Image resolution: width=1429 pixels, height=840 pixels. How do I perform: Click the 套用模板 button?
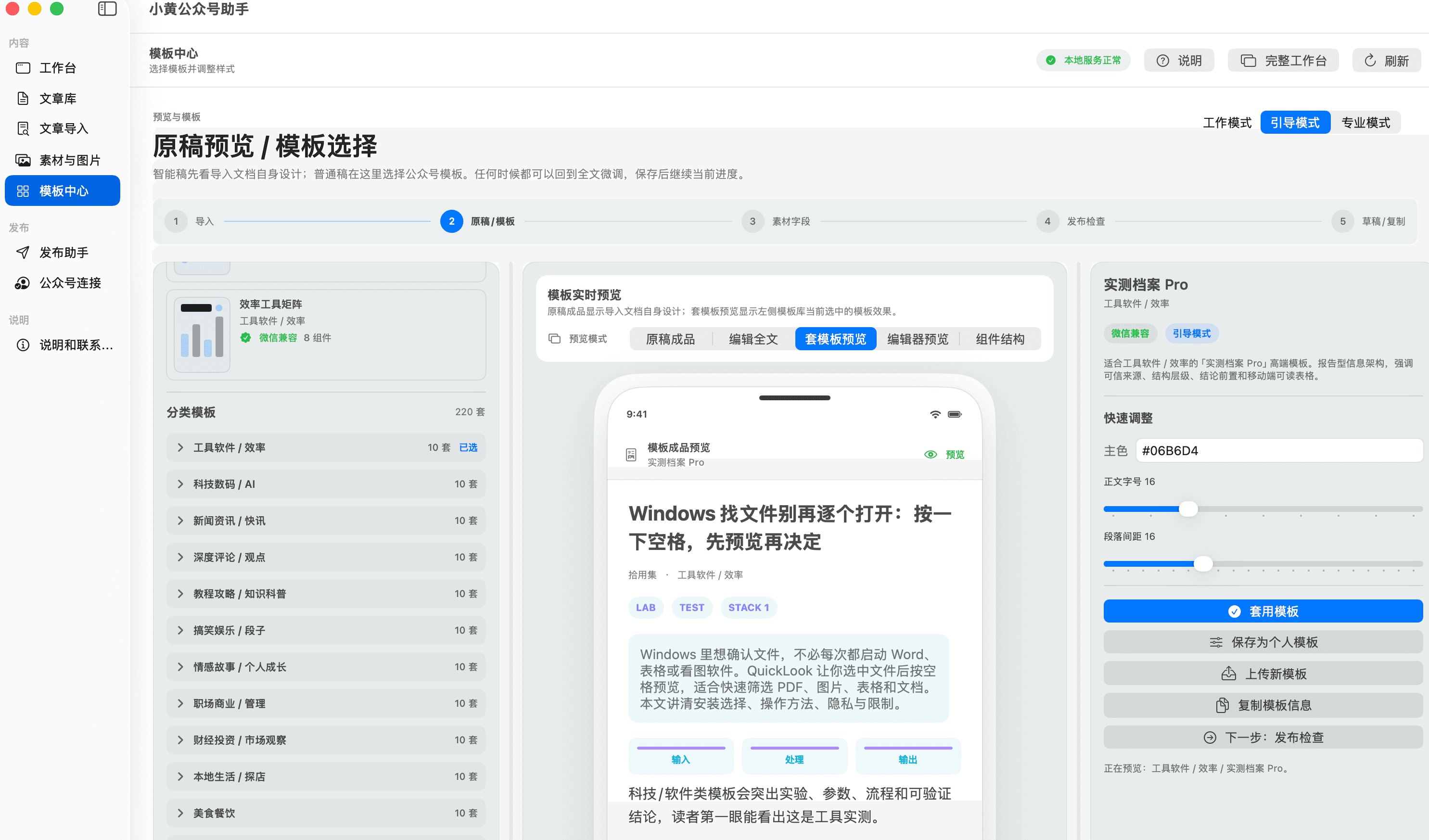pyautogui.click(x=1263, y=611)
